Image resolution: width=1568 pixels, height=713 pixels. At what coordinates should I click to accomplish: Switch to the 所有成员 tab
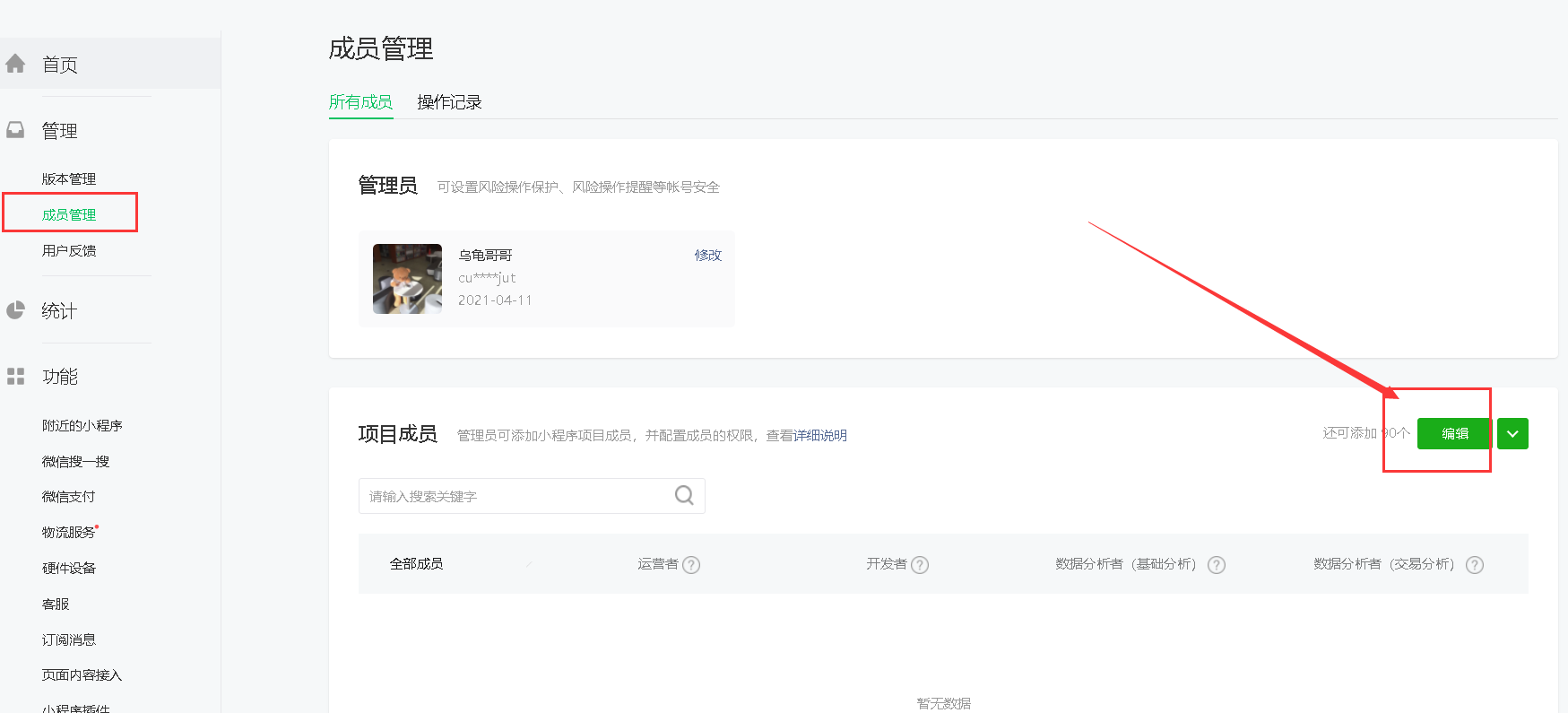[360, 102]
